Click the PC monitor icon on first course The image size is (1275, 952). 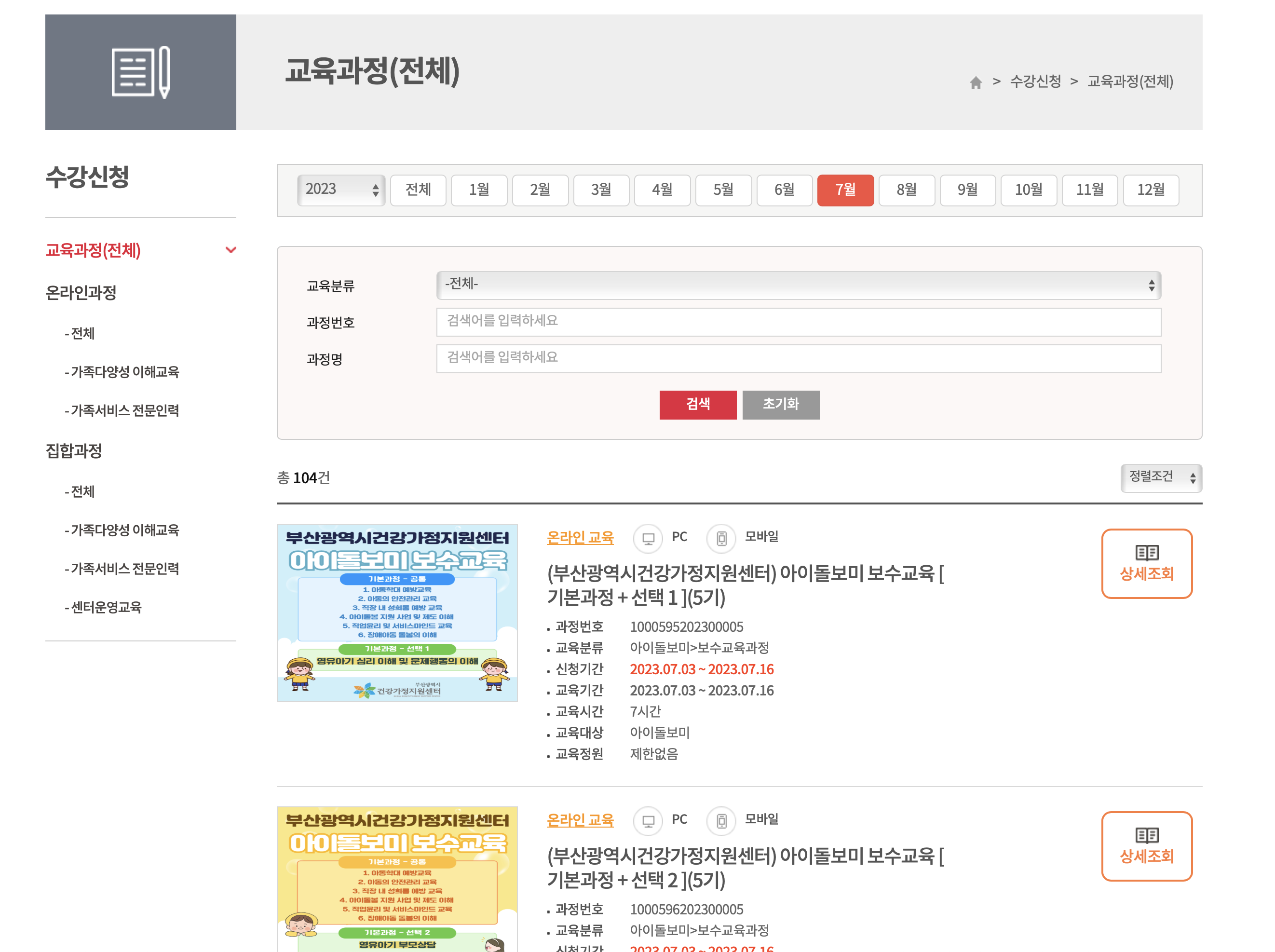(x=648, y=538)
